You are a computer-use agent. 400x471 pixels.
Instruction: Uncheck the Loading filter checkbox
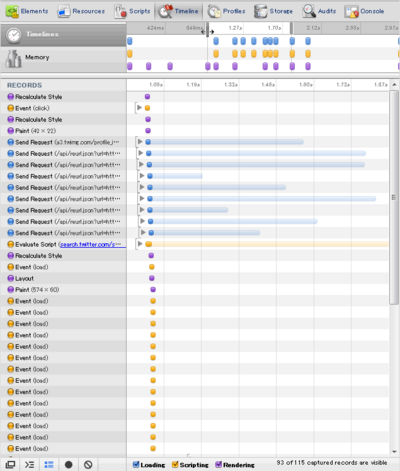tap(136, 464)
